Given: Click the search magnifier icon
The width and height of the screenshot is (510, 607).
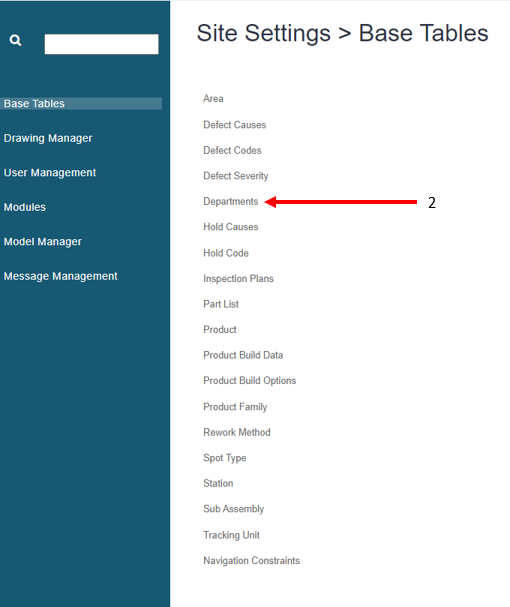Looking at the screenshot, I should (x=15, y=40).
